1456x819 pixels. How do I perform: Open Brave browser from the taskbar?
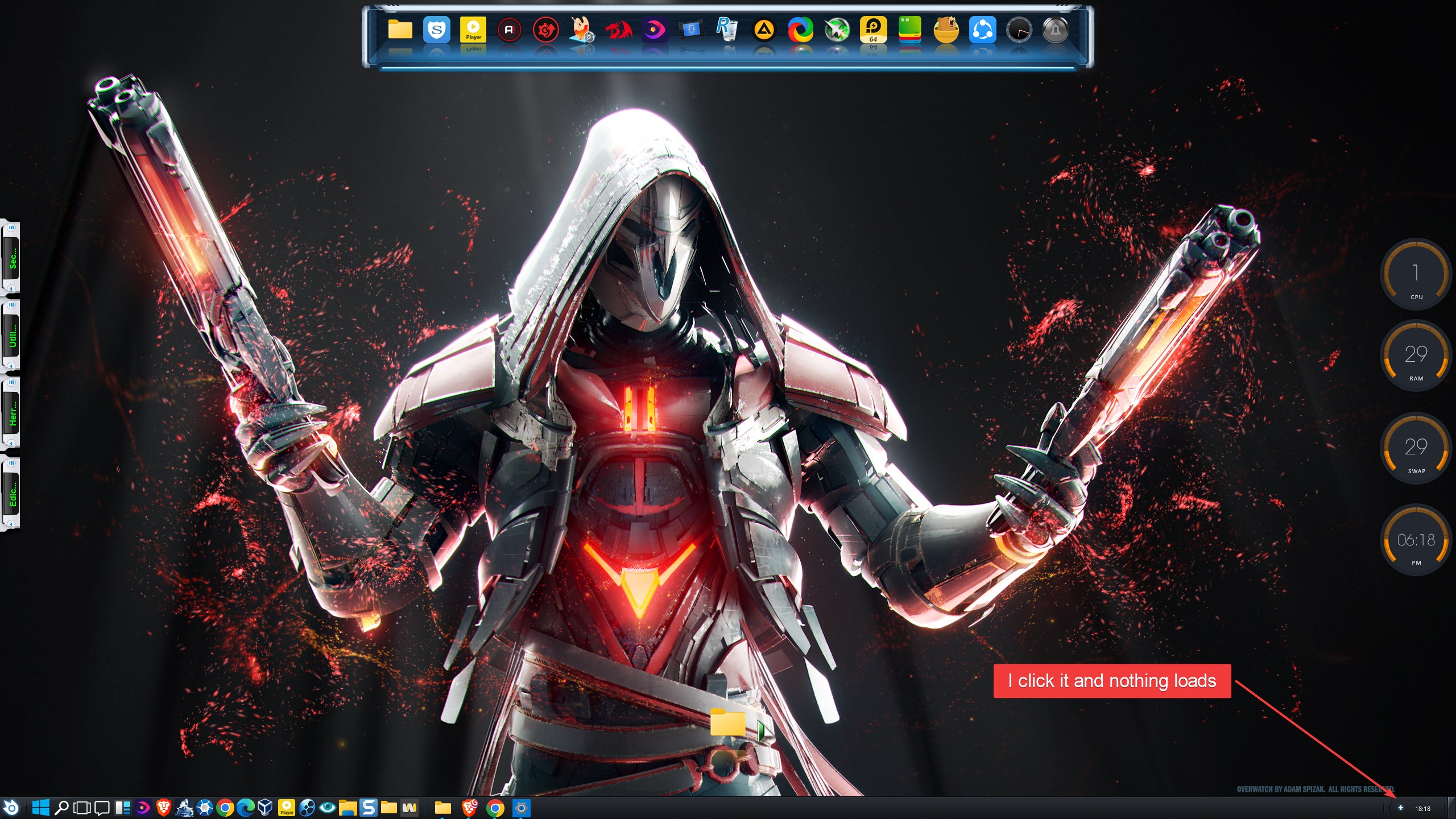[x=164, y=808]
